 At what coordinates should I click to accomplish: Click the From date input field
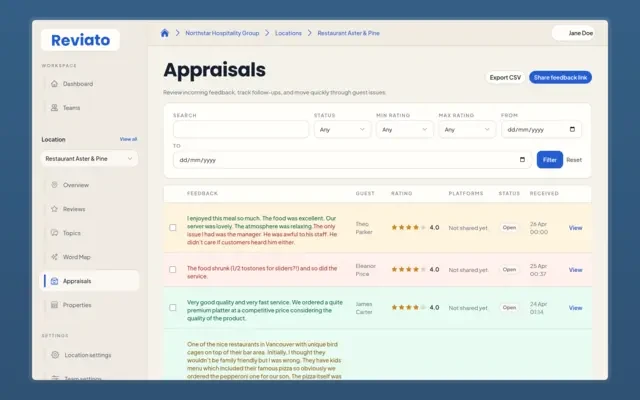click(541, 129)
